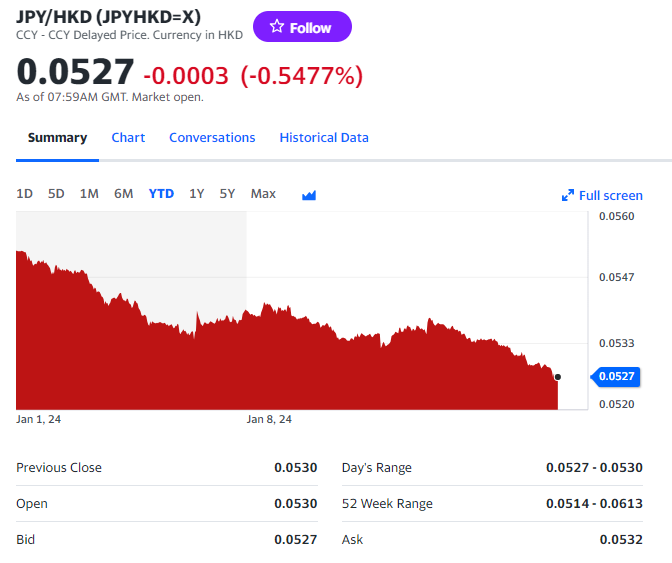Click the 52 Week Range row
The image size is (672, 563).
point(492,504)
